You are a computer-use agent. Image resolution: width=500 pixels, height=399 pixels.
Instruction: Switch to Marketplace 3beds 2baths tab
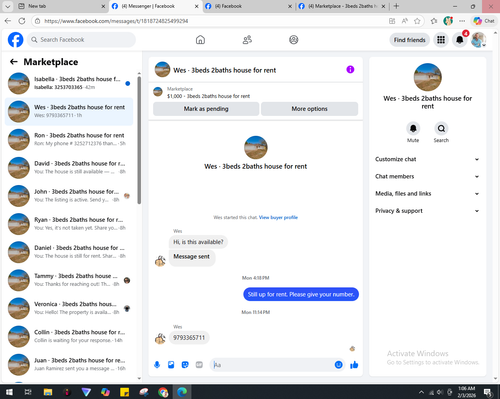(342, 6)
